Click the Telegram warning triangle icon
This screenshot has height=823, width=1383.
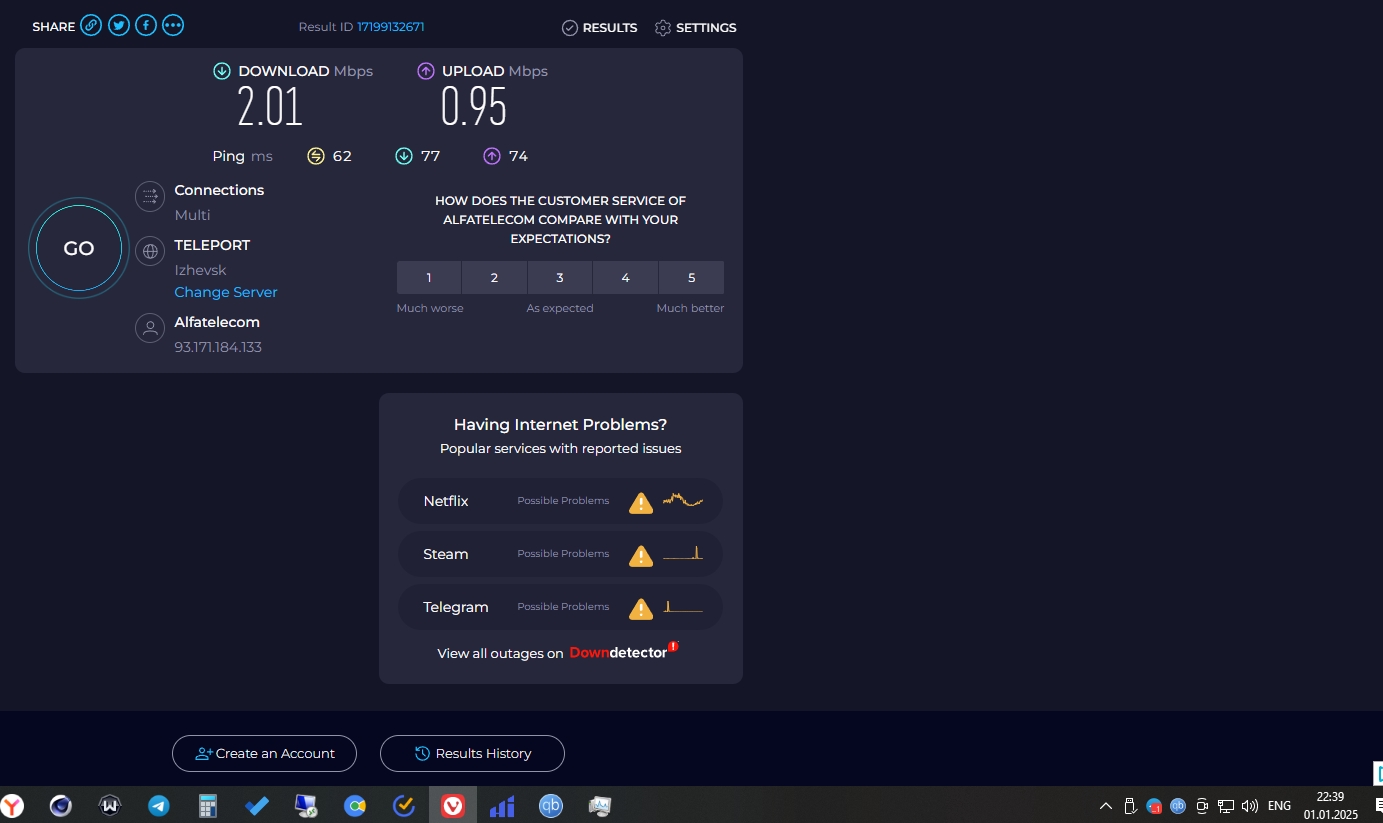coord(641,608)
